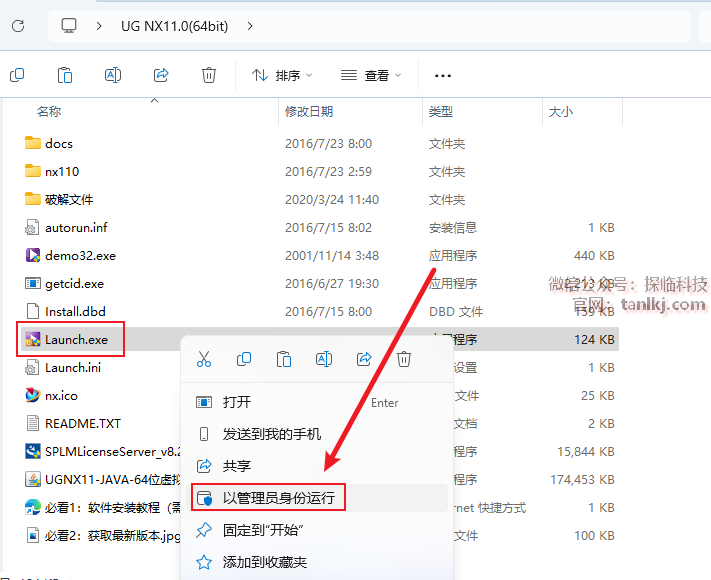Click the delete trash icon in top toolbar
Image resolution: width=711 pixels, height=580 pixels.
[209, 75]
